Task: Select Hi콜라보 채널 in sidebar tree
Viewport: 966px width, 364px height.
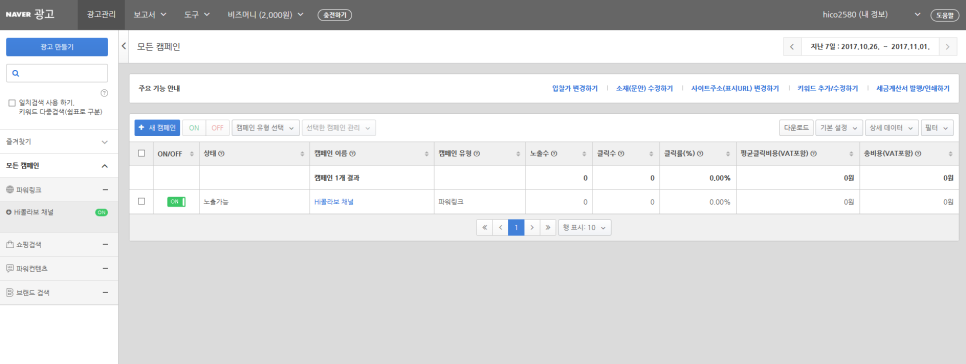Action: click(x=34, y=212)
